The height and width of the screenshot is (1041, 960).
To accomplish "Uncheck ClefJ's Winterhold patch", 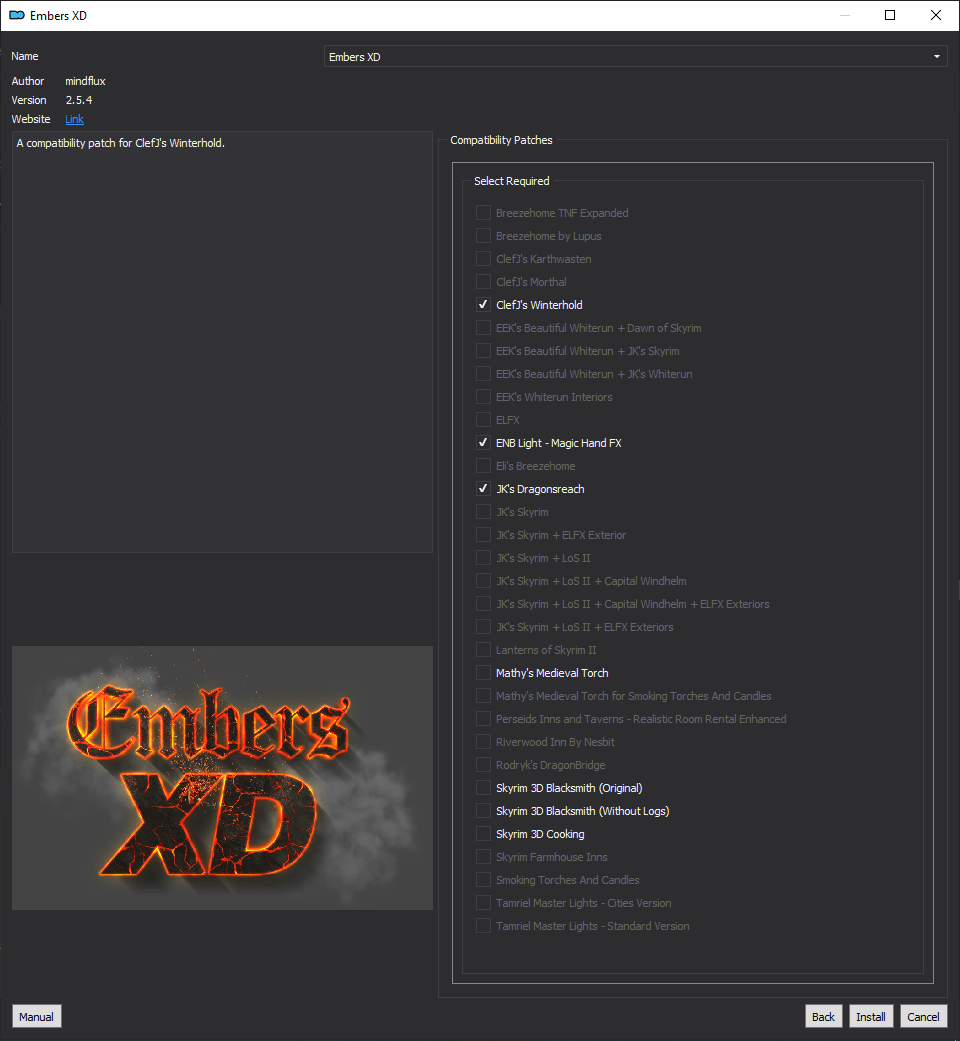I will (483, 305).
